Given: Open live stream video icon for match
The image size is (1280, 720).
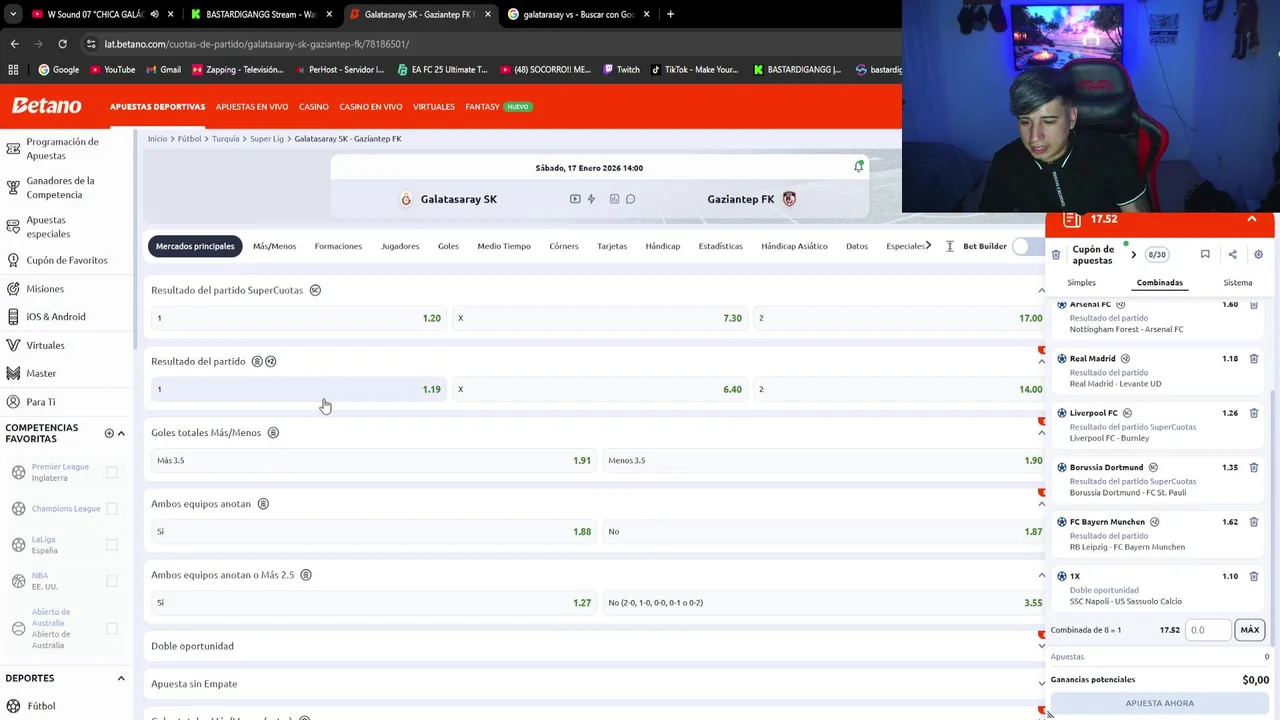Looking at the screenshot, I should pos(575,199).
